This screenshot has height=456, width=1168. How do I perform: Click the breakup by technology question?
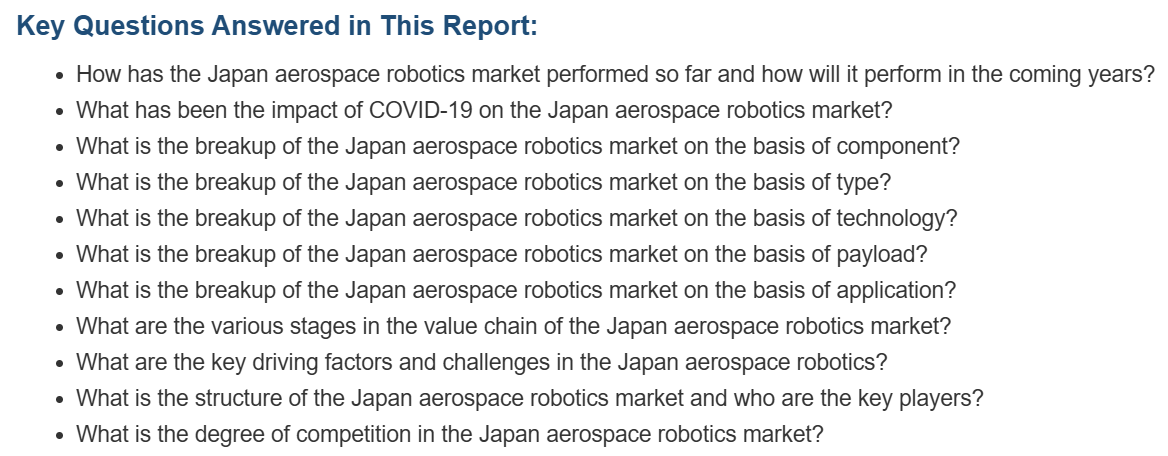(517, 218)
